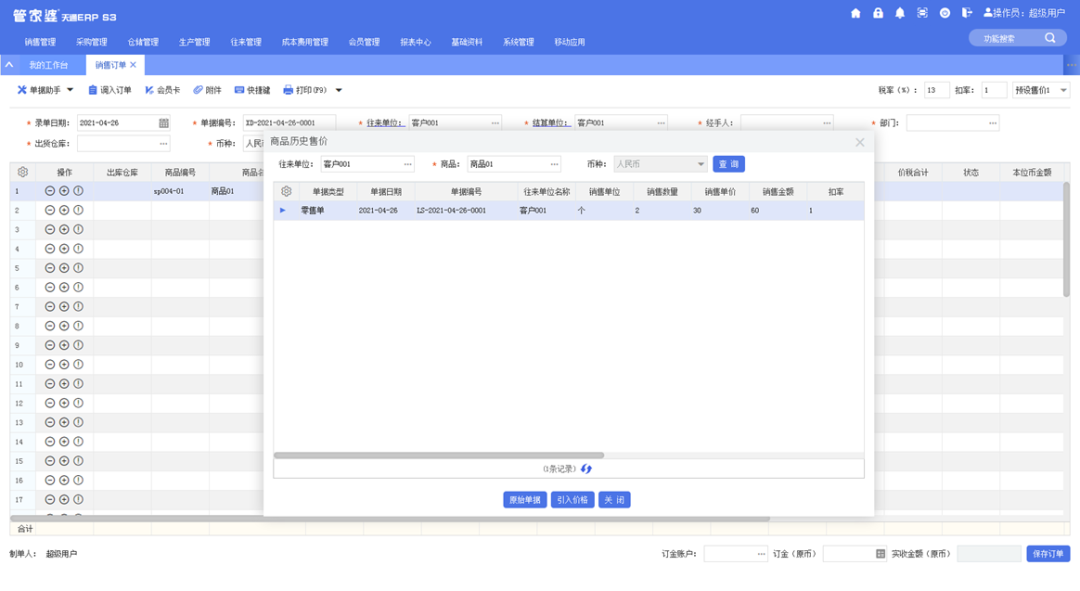Click the home icon in top header

(855, 13)
